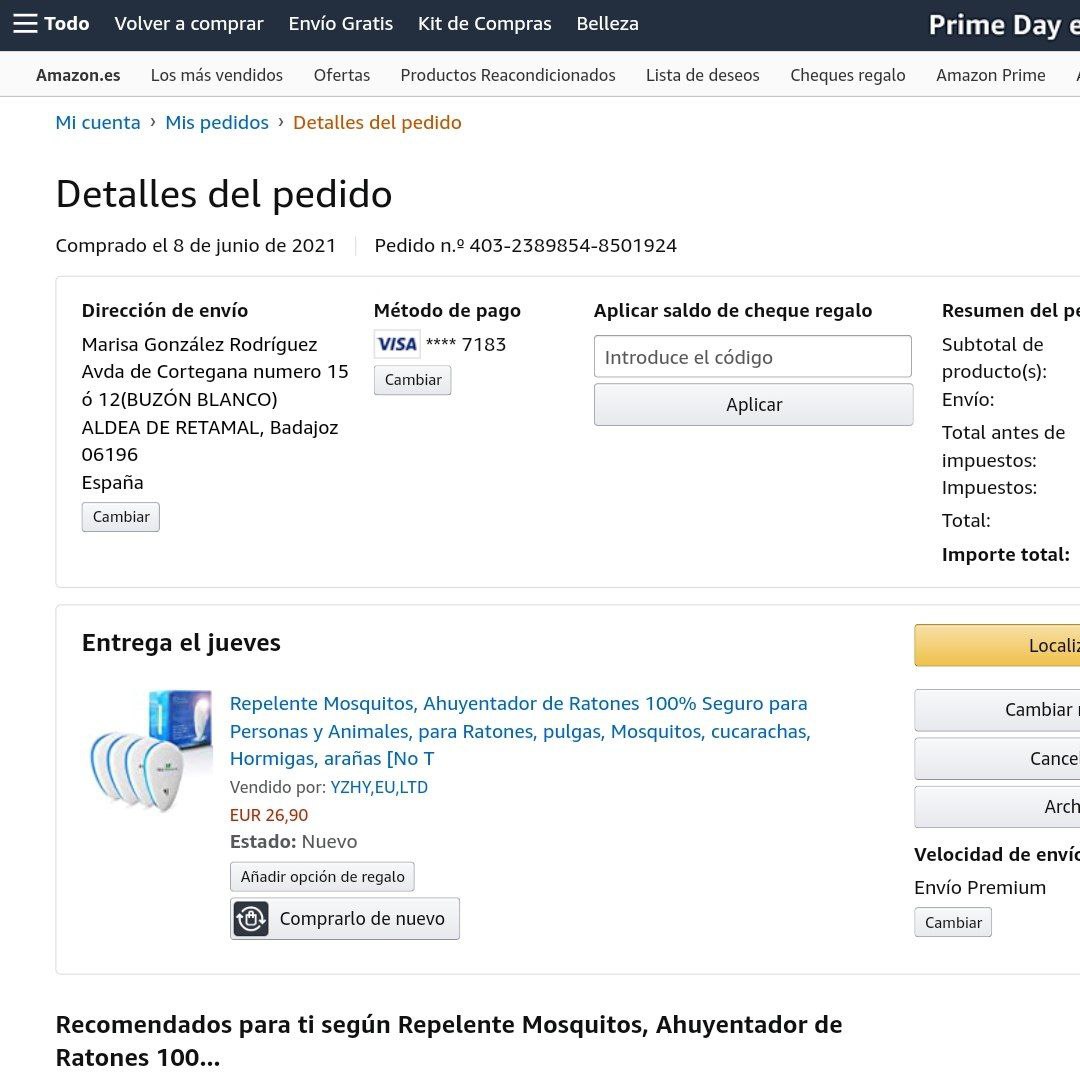Click Comprado el 8 de junio de 2021
Screen dimensions: 1080x1085
(x=196, y=246)
